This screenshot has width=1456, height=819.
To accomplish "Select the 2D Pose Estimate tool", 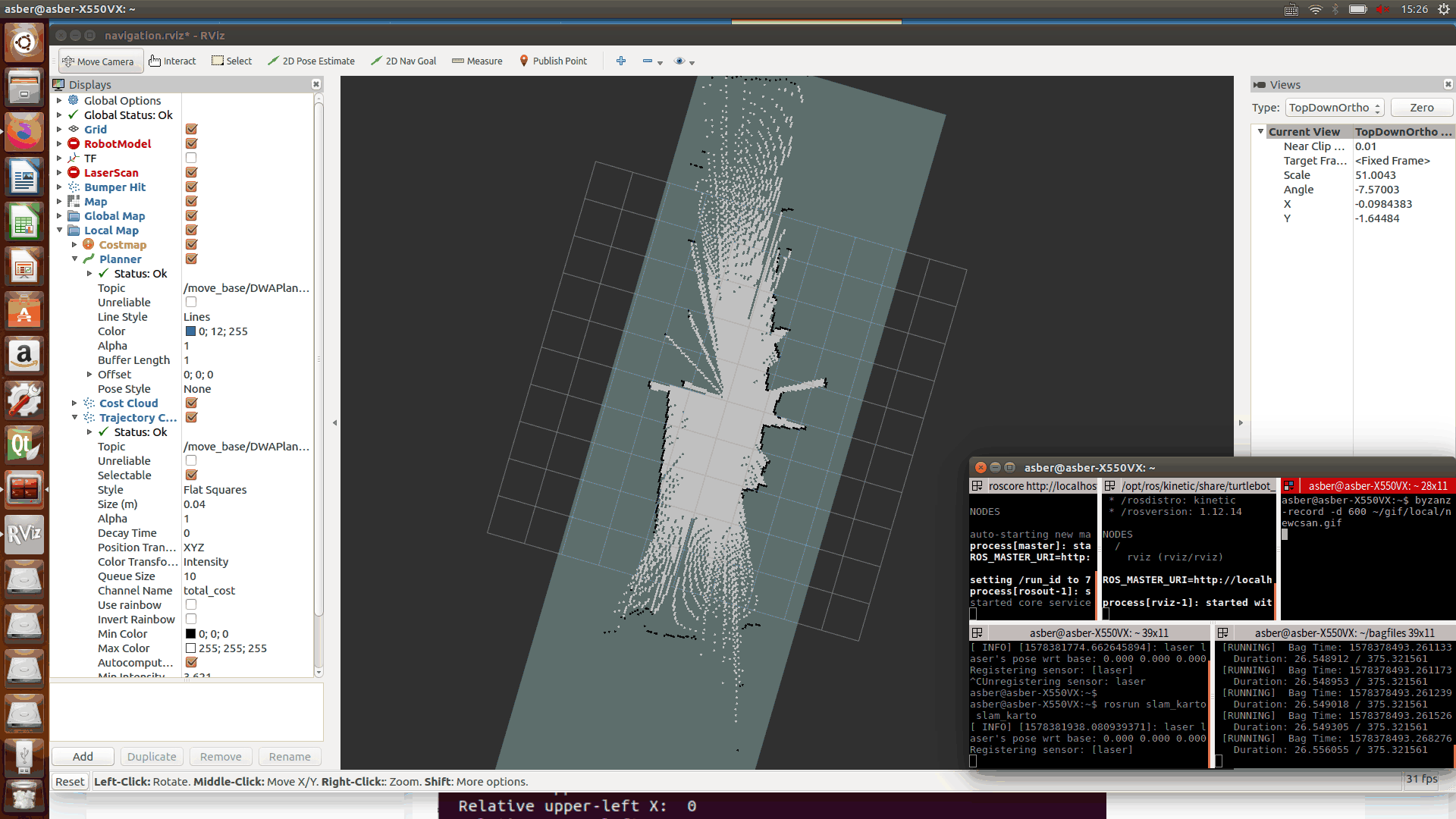I will pyautogui.click(x=311, y=61).
